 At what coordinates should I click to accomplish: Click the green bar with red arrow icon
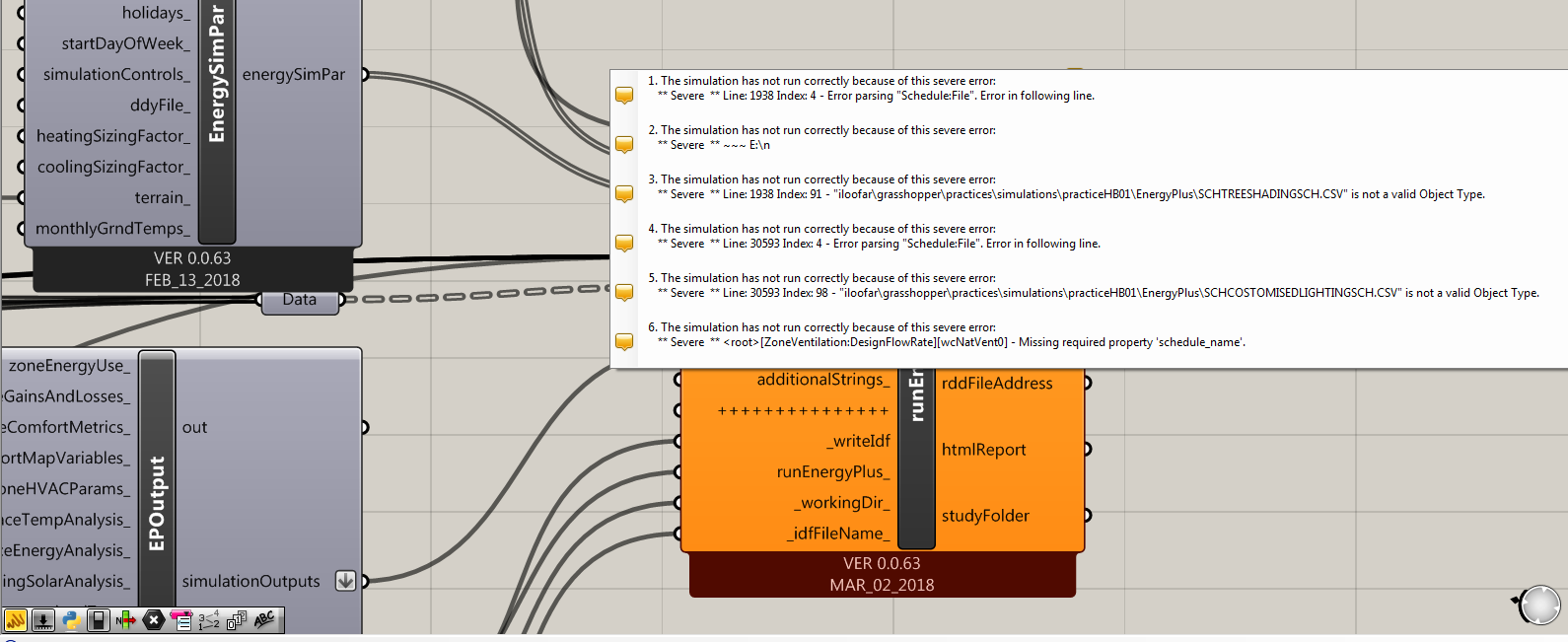[x=126, y=620]
